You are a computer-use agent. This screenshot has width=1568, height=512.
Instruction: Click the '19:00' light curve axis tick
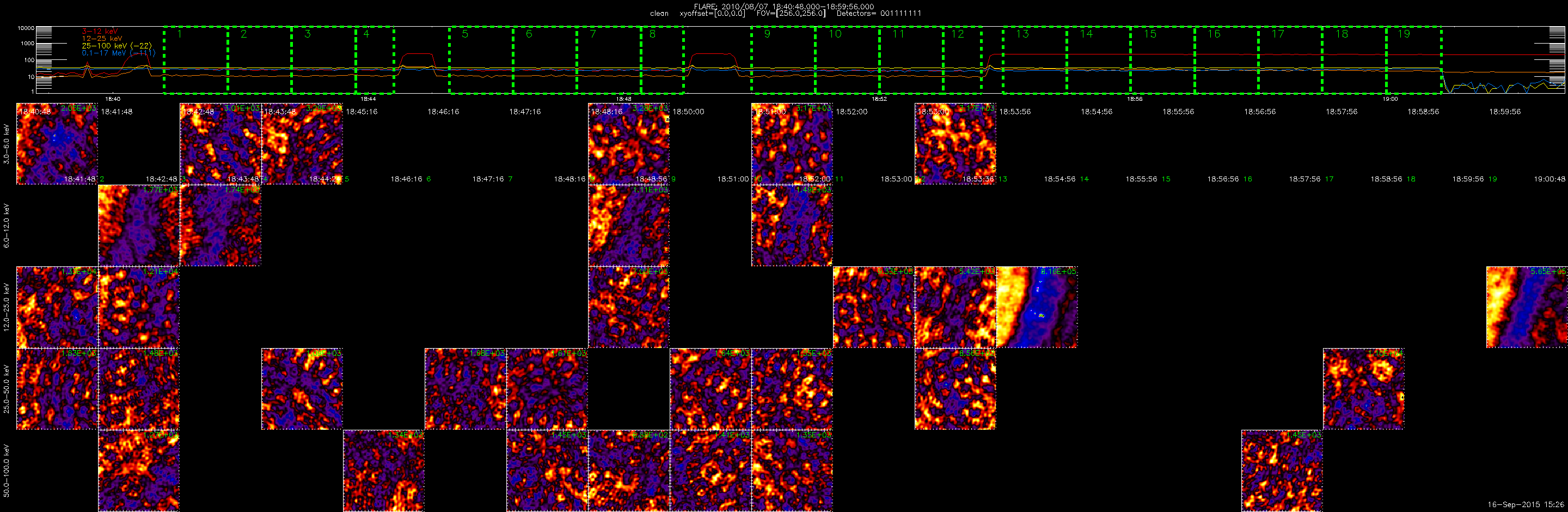point(1391,99)
